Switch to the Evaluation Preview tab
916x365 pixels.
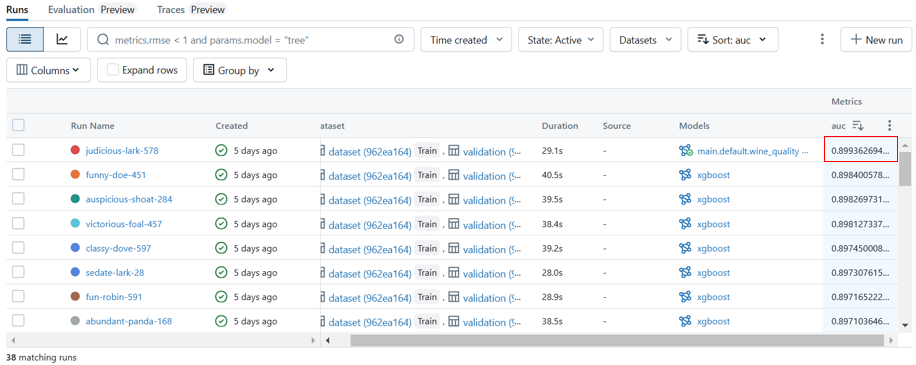tap(92, 10)
